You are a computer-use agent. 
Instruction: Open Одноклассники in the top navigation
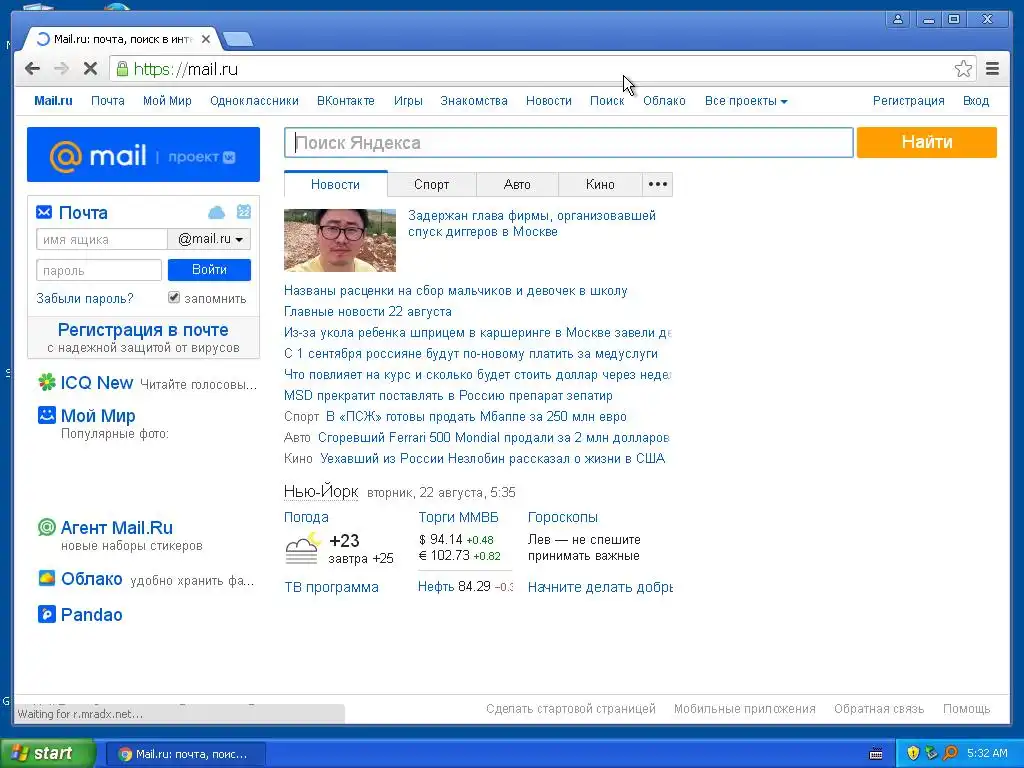click(x=254, y=101)
